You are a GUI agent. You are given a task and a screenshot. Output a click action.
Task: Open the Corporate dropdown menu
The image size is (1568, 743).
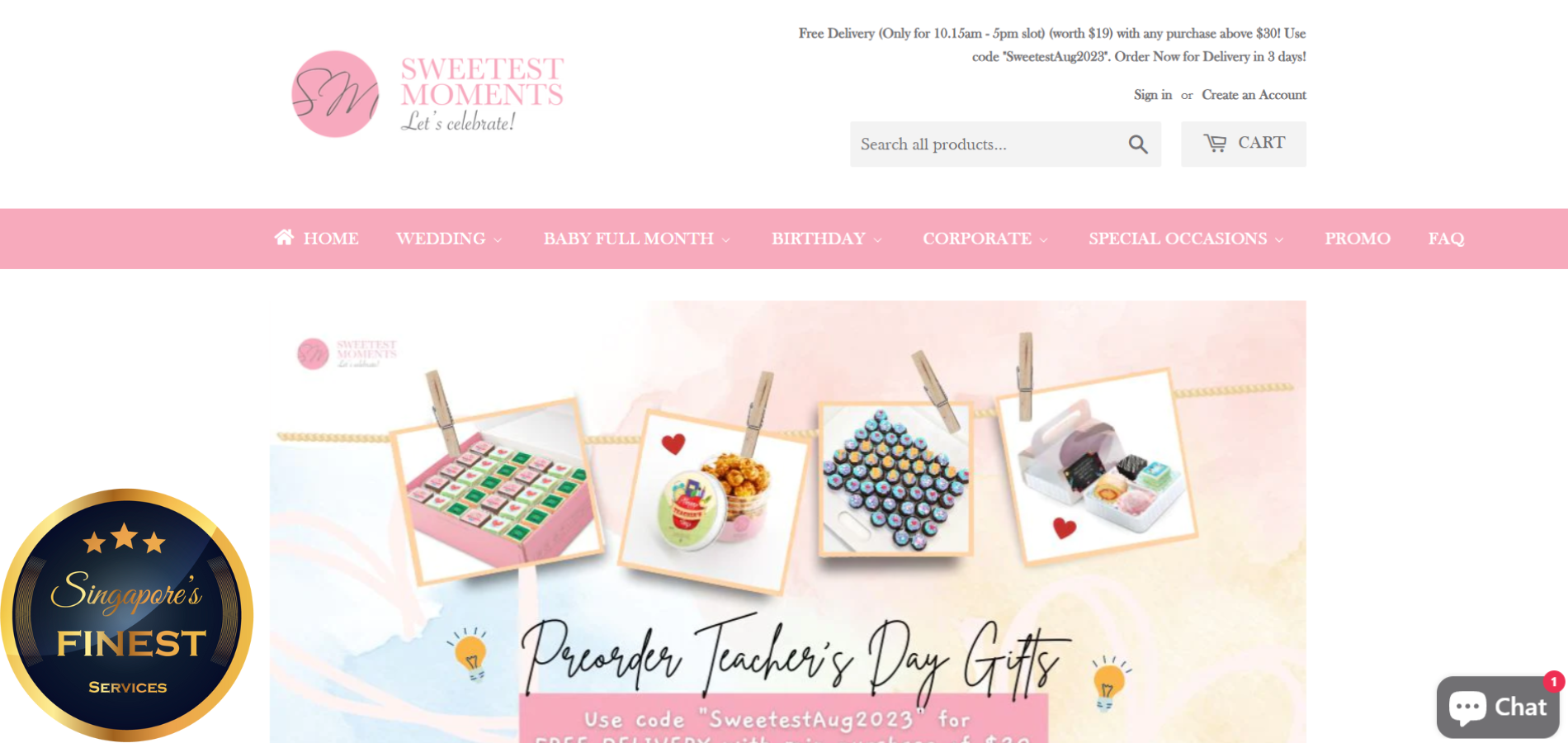985,239
